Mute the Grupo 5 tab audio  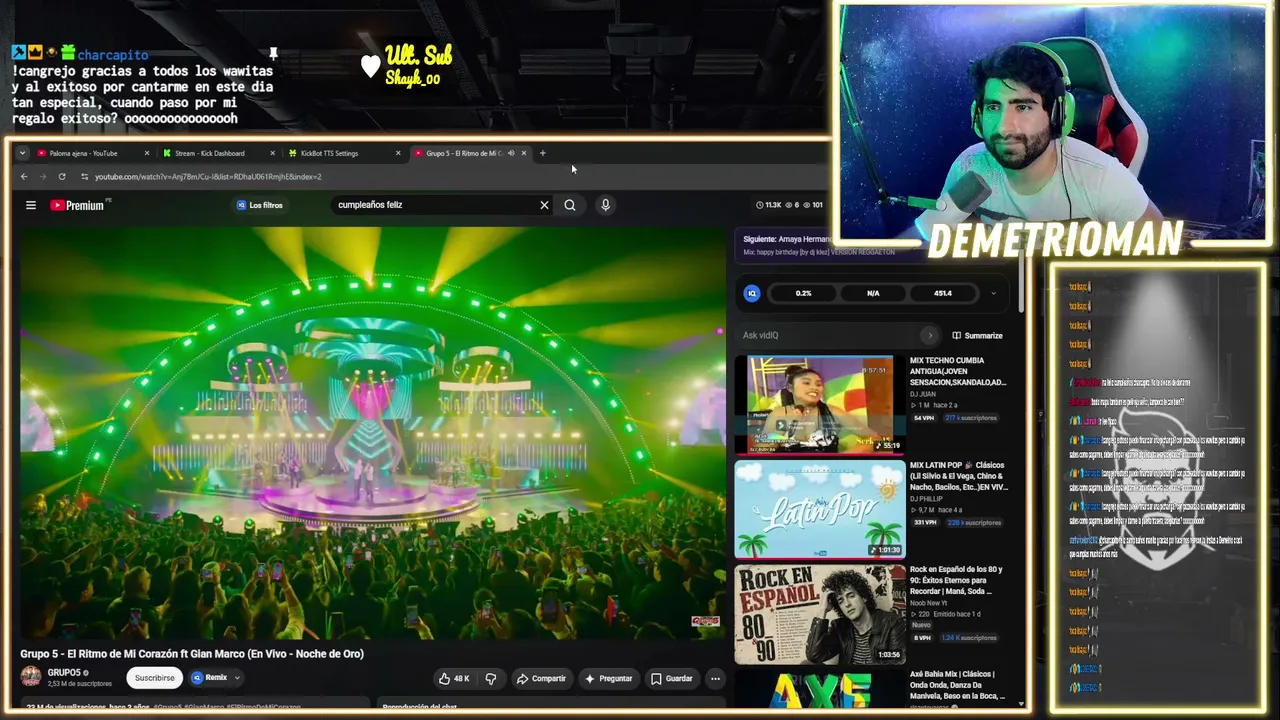(x=511, y=153)
